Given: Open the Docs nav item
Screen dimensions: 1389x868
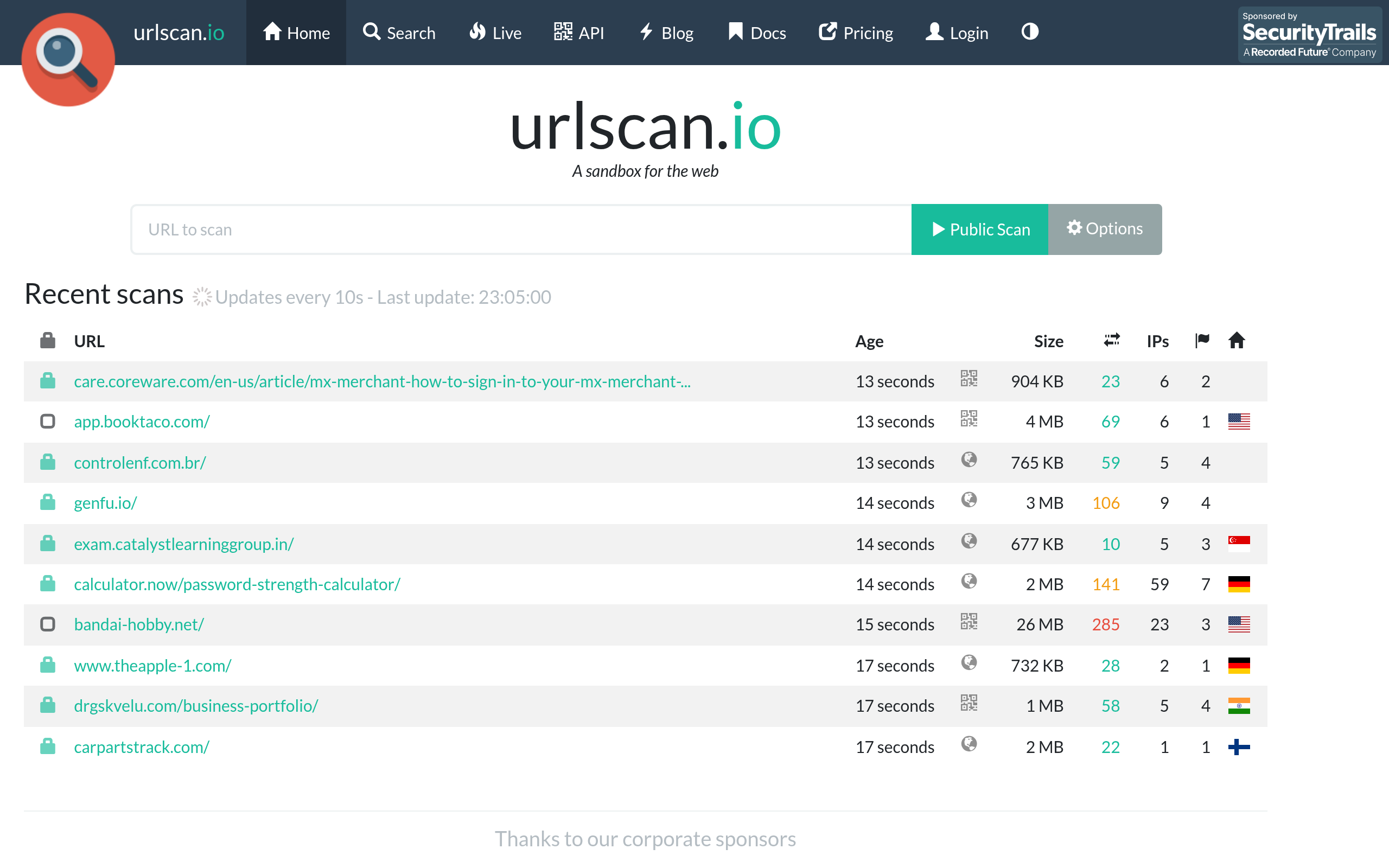Looking at the screenshot, I should click(x=756, y=32).
